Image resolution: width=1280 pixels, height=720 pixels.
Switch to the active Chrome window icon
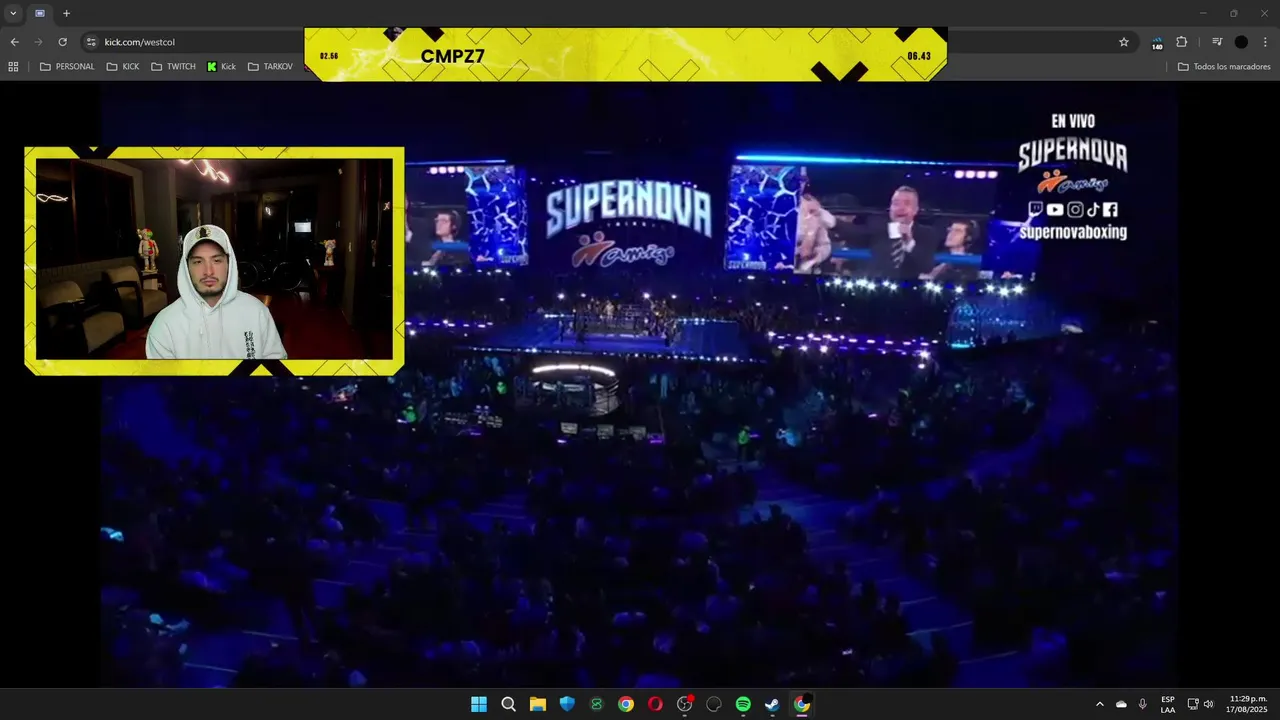click(x=802, y=704)
